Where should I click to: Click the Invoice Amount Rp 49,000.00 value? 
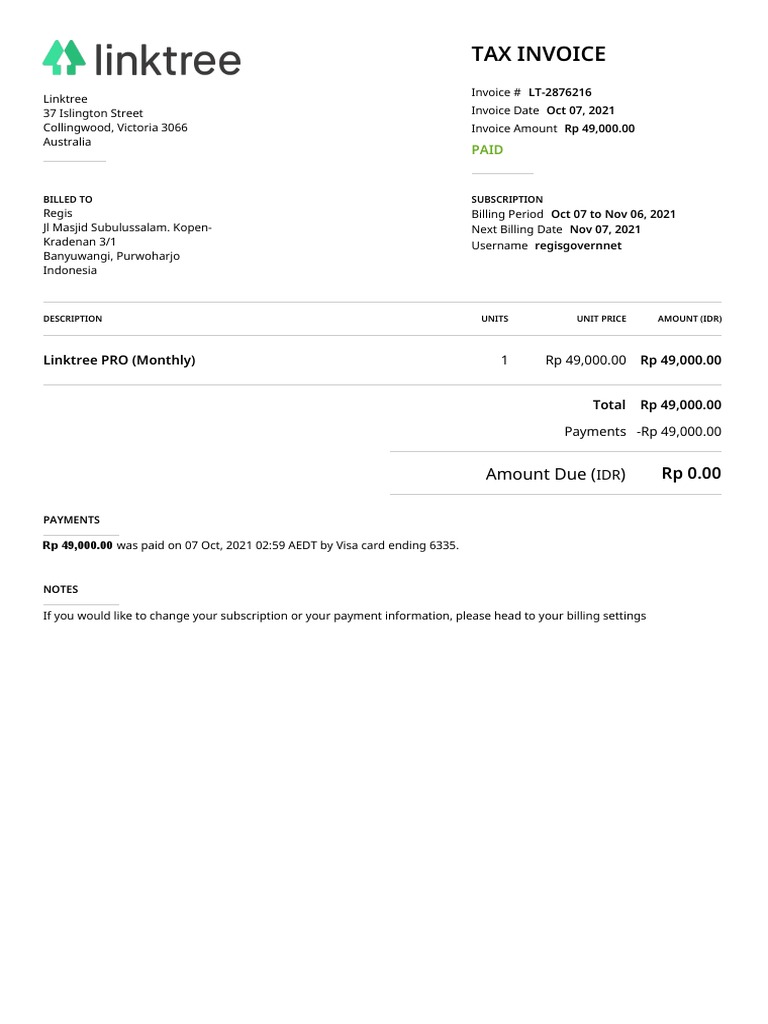click(600, 129)
